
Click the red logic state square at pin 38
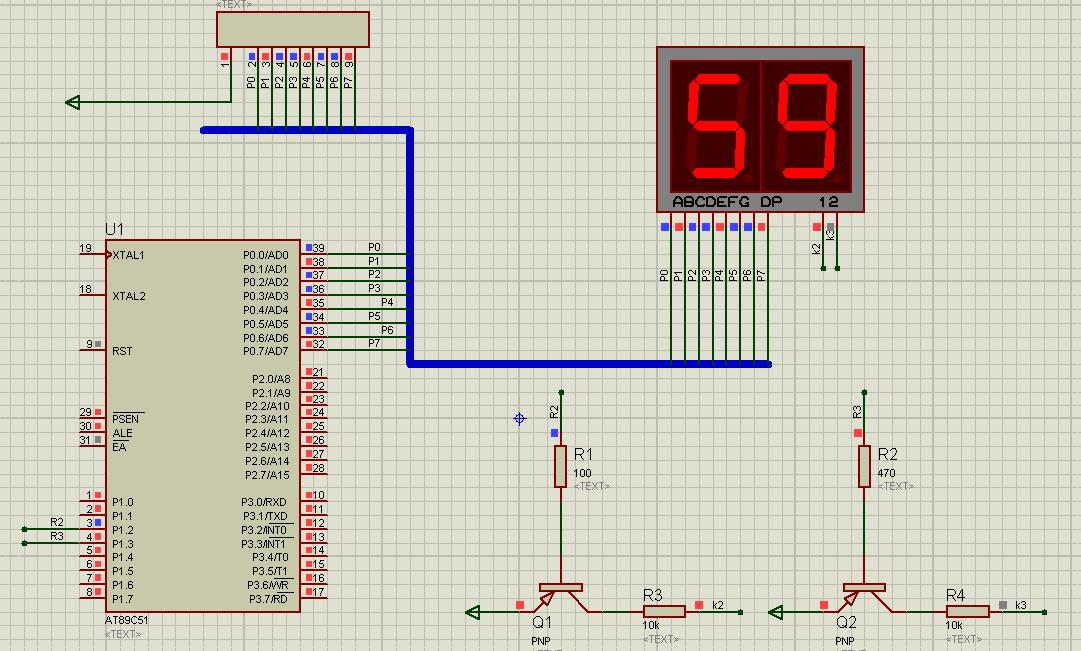point(309,261)
